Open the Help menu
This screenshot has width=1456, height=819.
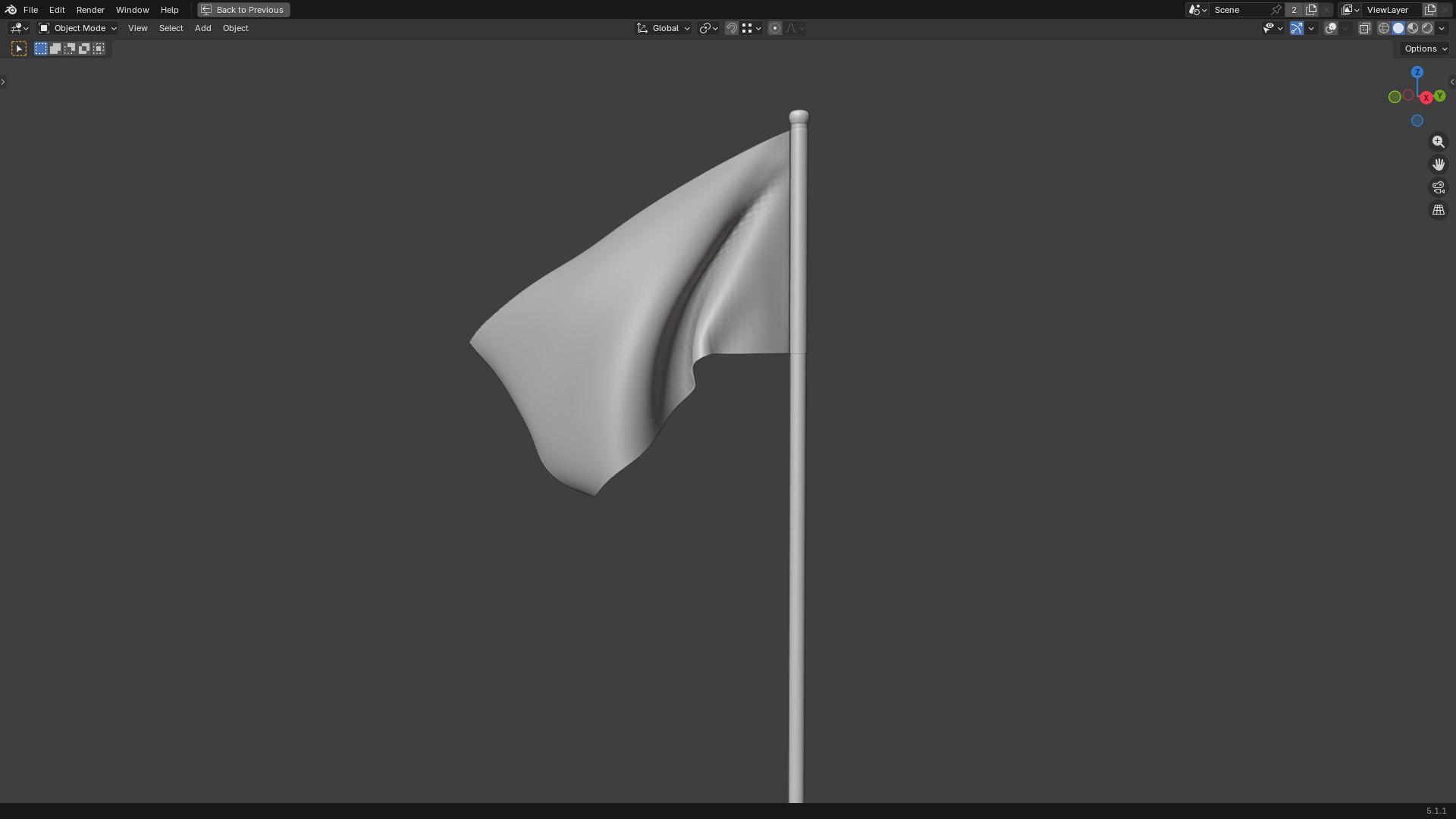click(x=169, y=10)
